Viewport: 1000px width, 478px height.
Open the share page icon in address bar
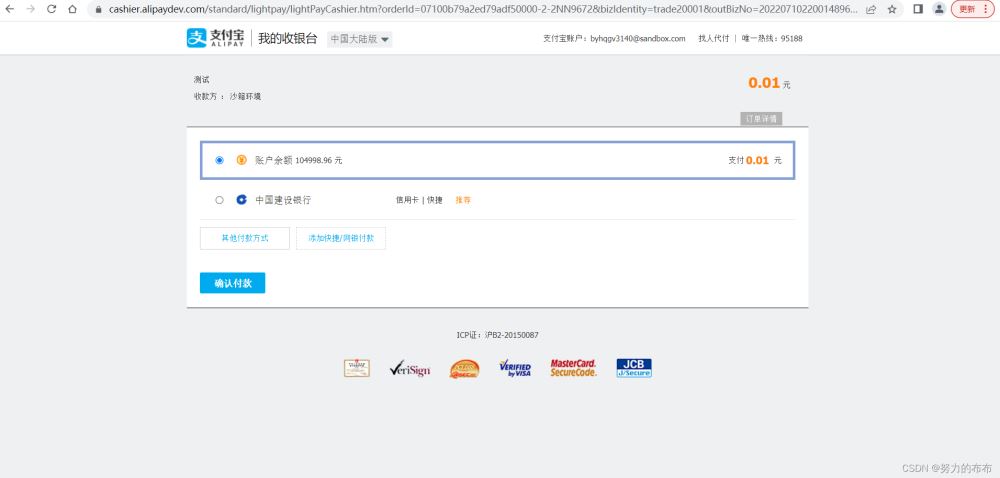871,9
